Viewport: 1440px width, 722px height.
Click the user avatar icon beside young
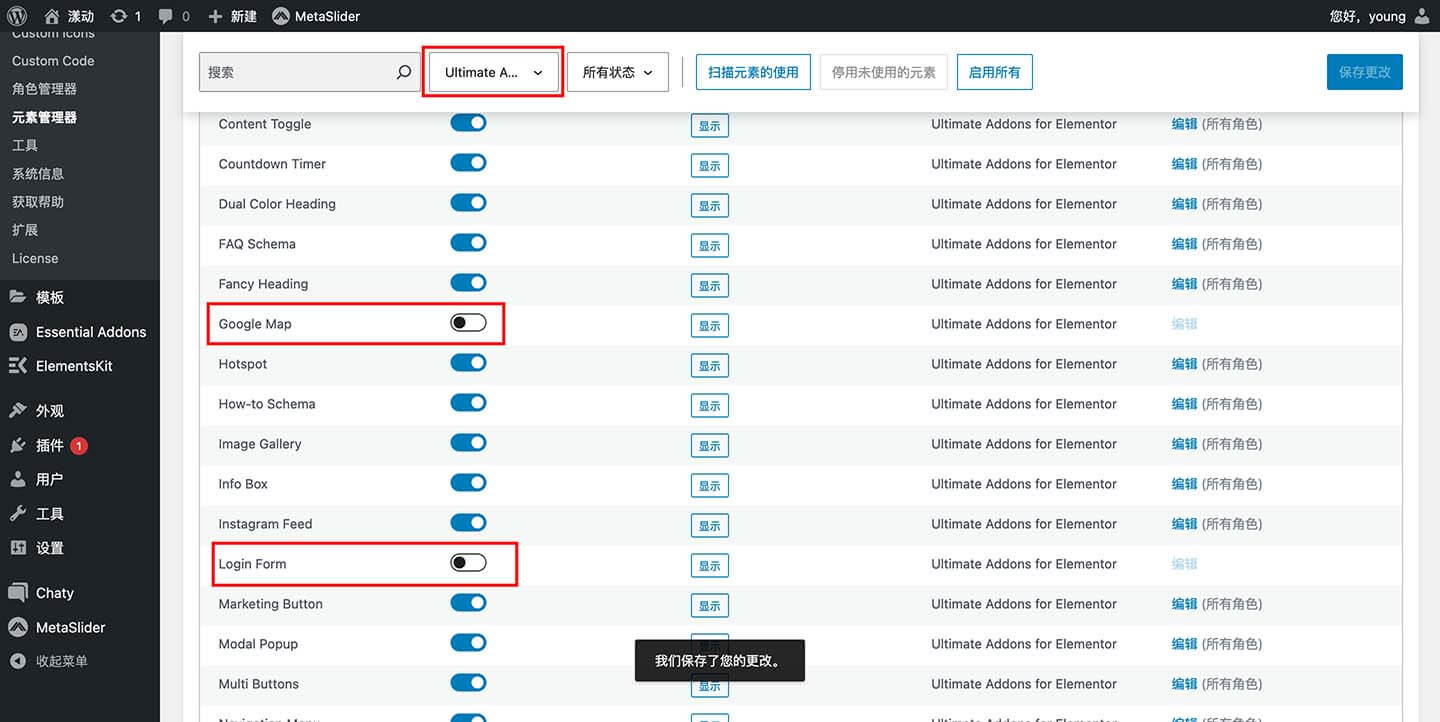pyautogui.click(x=1422, y=16)
